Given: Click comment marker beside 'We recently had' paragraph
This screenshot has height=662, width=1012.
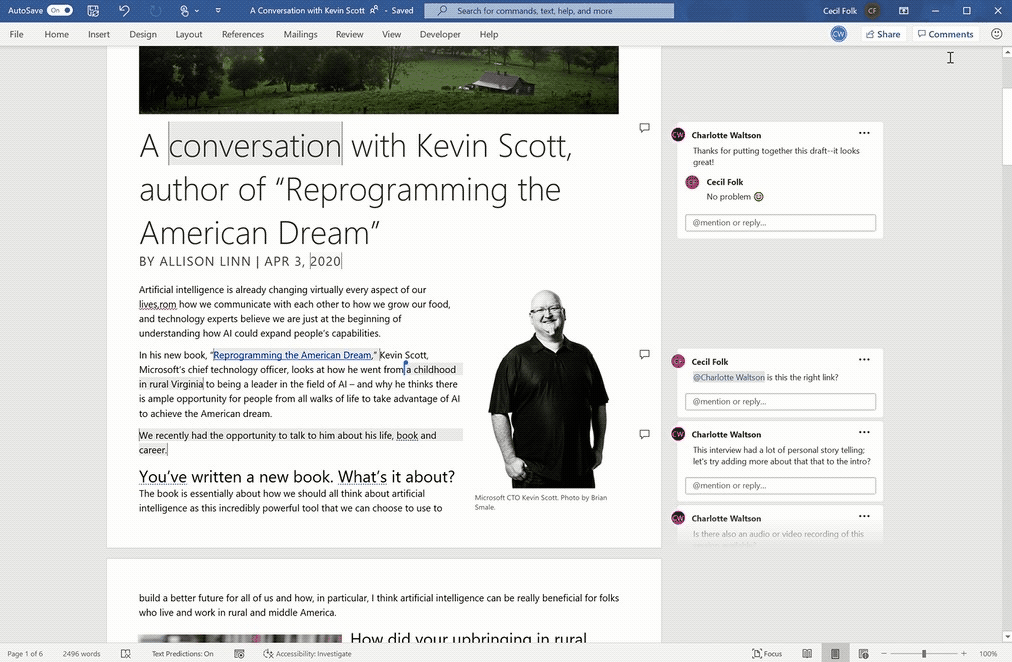Looking at the screenshot, I should click(x=644, y=434).
